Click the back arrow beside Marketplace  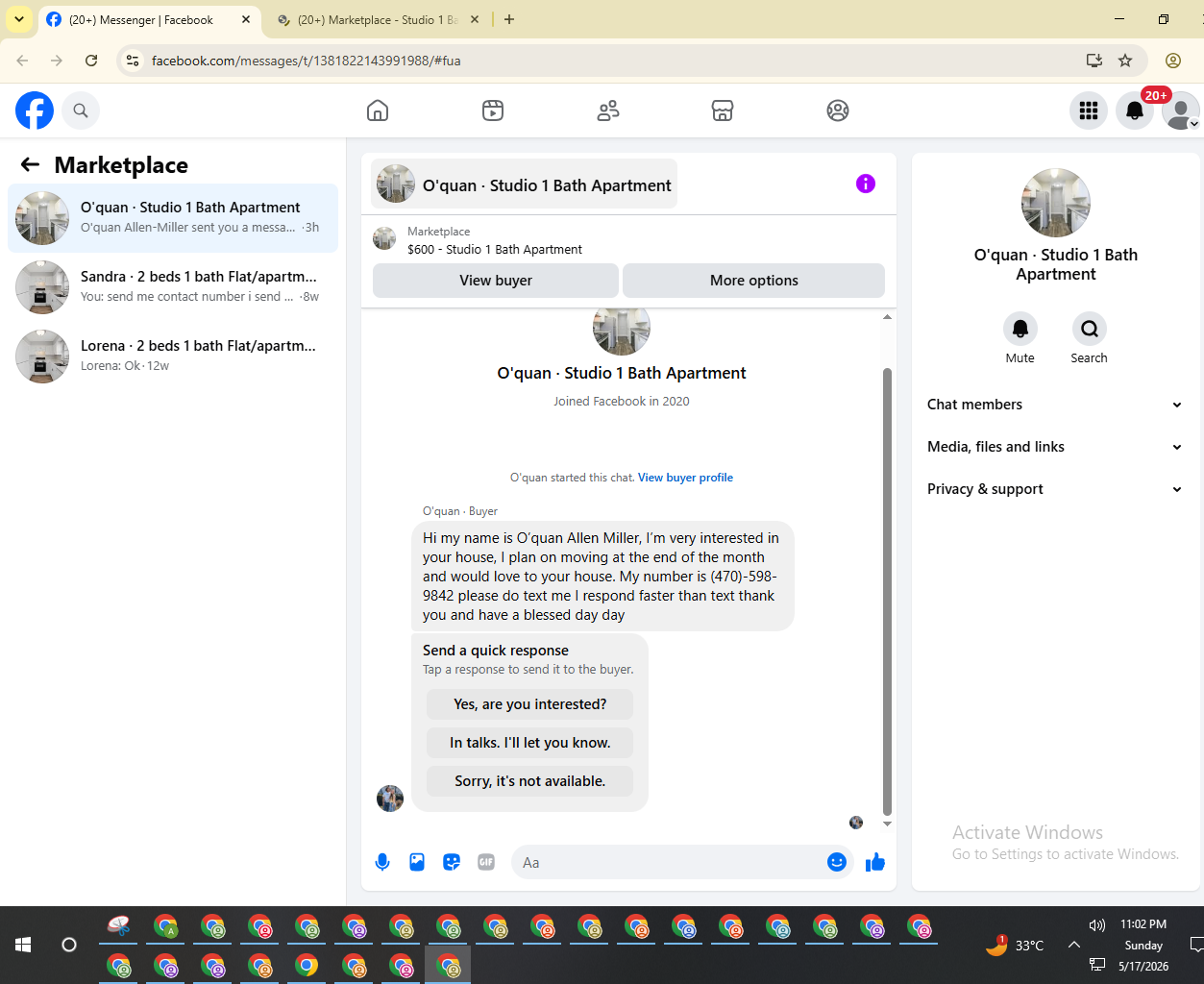[x=30, y=164]
